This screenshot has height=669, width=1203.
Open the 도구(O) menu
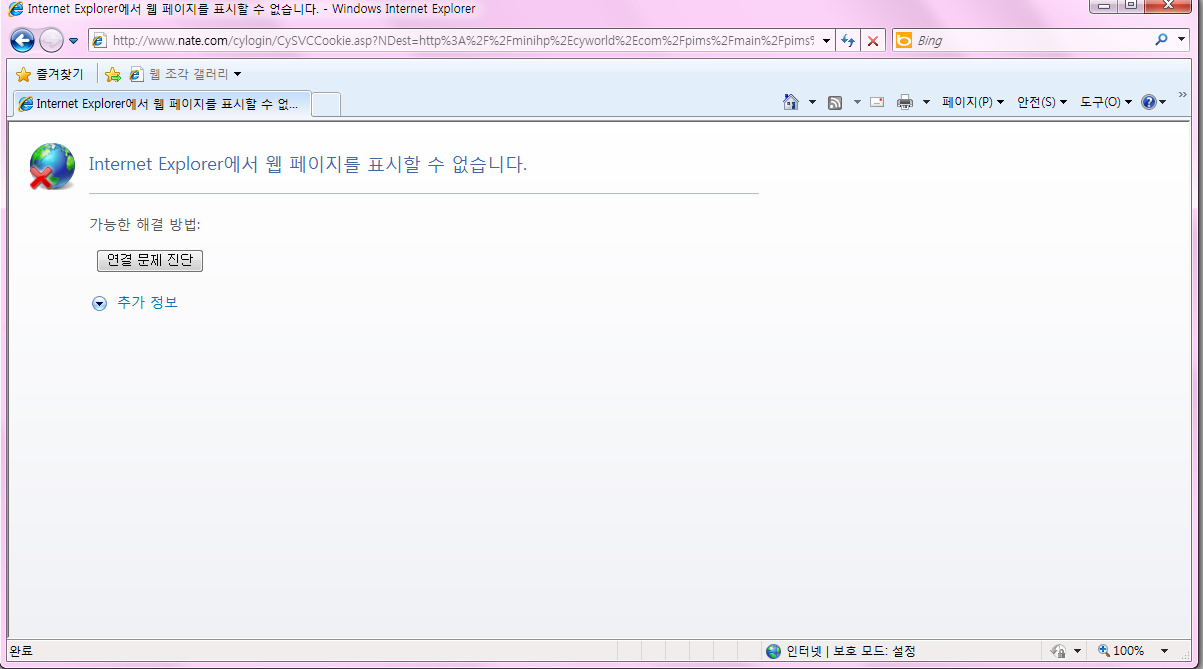1106,102
